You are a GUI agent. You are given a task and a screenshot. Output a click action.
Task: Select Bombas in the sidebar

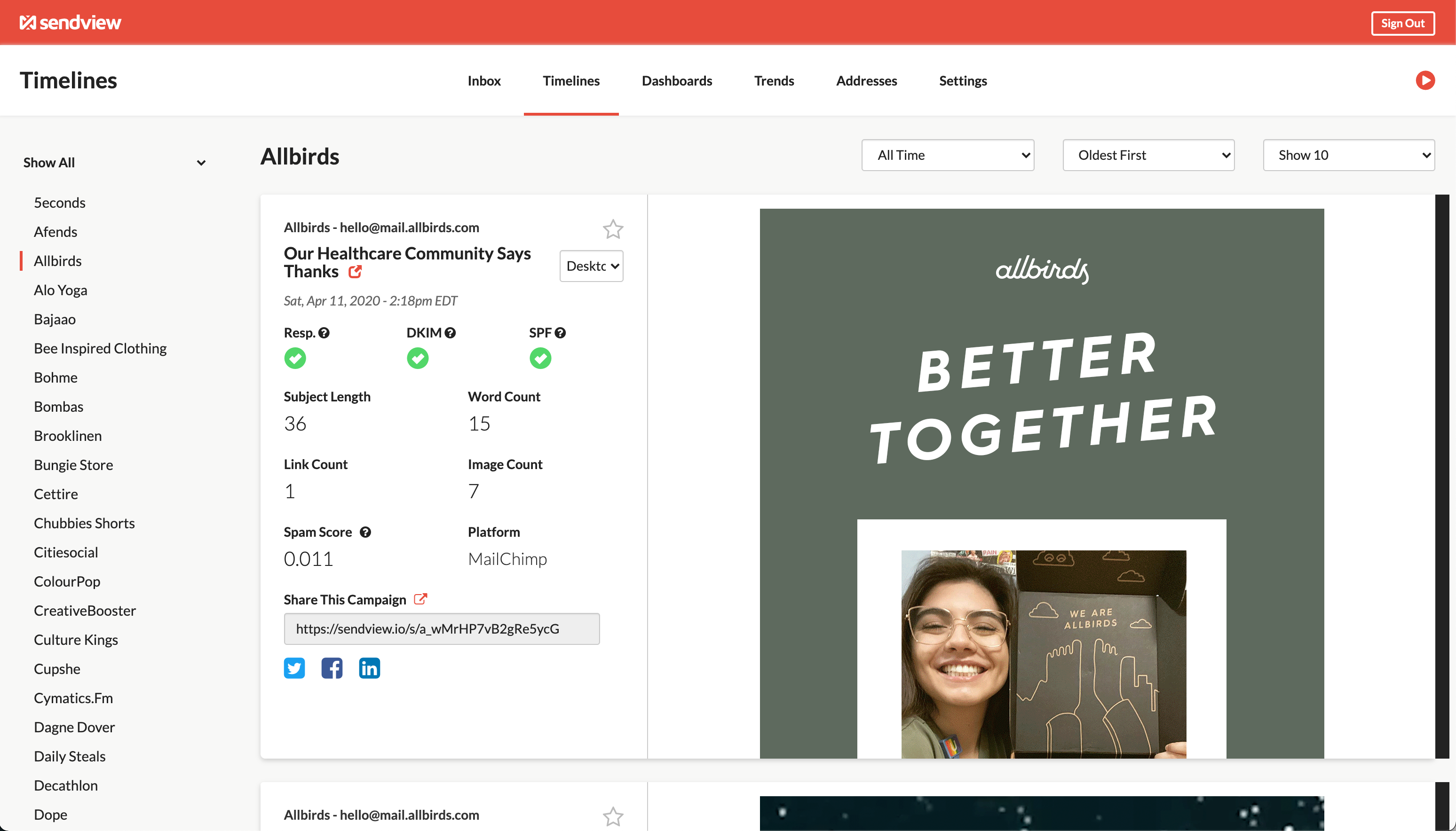pos(58,407)
